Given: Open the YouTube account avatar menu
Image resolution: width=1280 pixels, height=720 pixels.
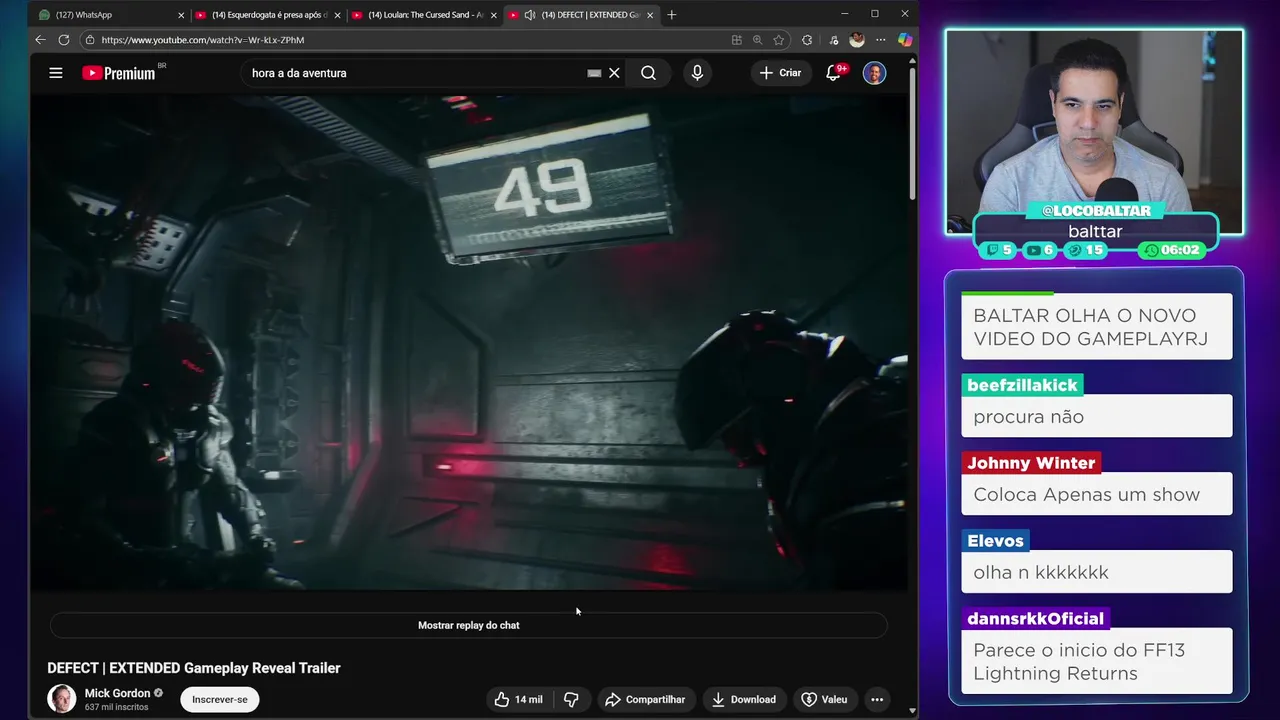Looking at the screenshot, I should pyautogui.click(x=874, y=73).
